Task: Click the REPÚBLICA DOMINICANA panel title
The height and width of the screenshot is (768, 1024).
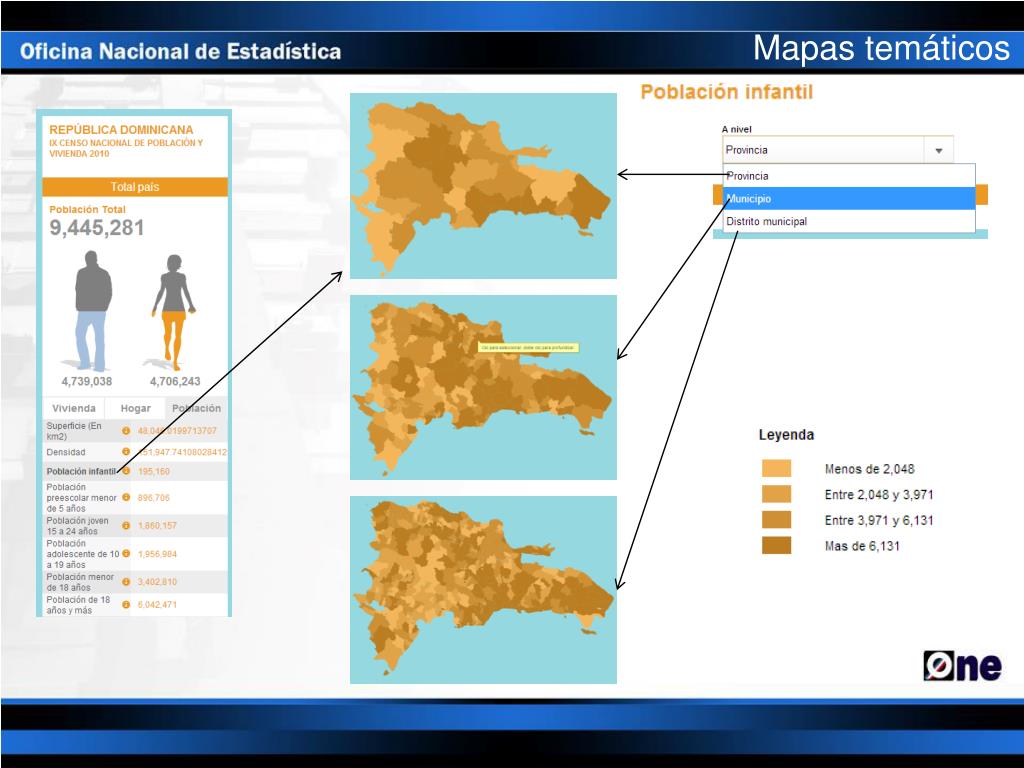Action: (121, 130)
